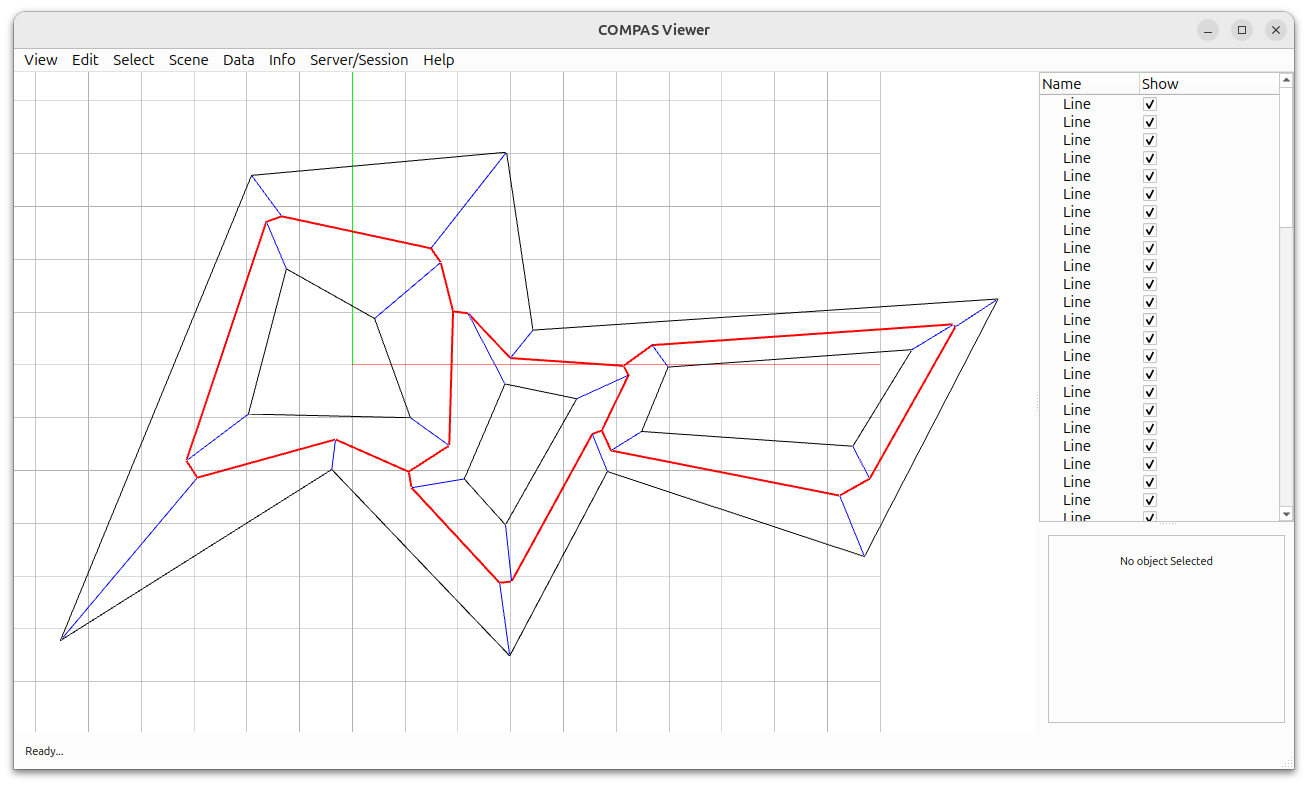The height and width of the screenshot is (786, 1308).
Task: Open the Help menu
Action: (x=438, y=60)
